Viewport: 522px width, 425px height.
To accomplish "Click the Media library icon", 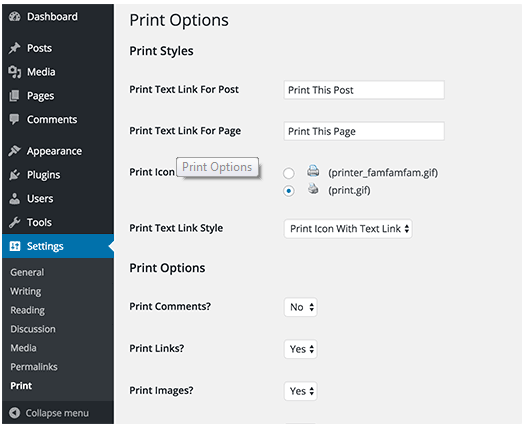I will 15,72.
